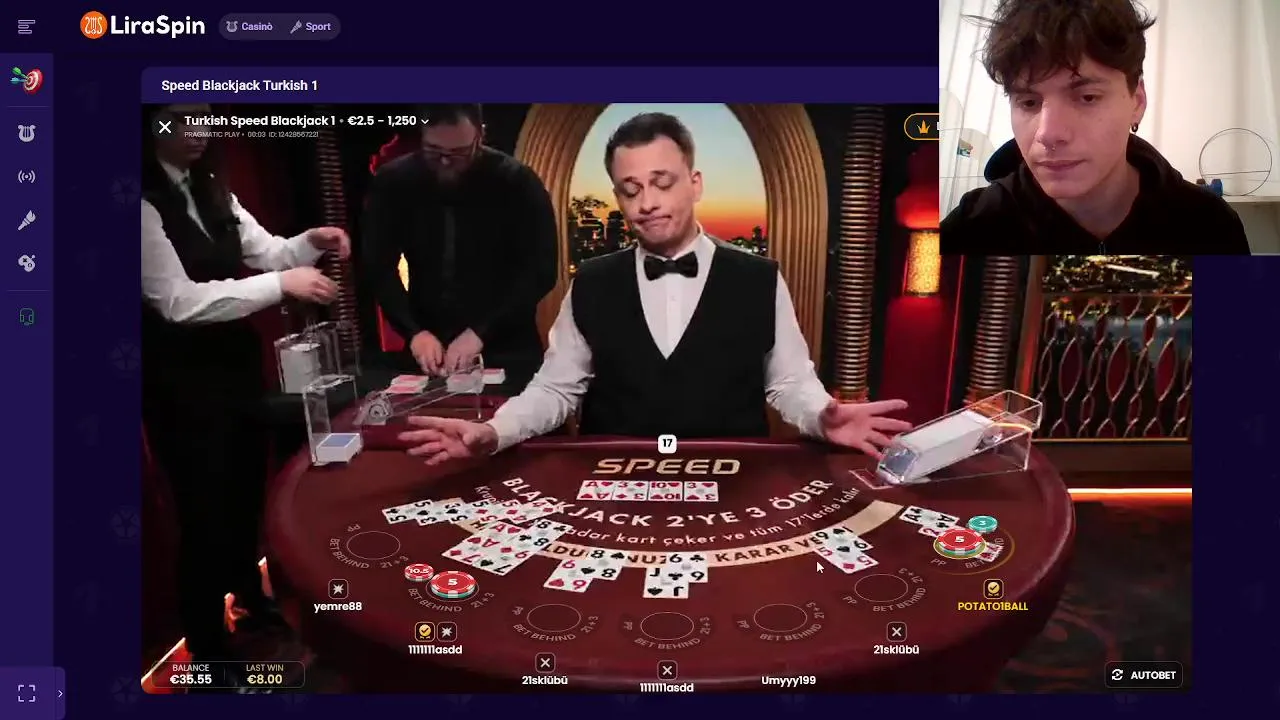
Task: Toggle the burst badge above yemre88
Action: click(338, 589)
